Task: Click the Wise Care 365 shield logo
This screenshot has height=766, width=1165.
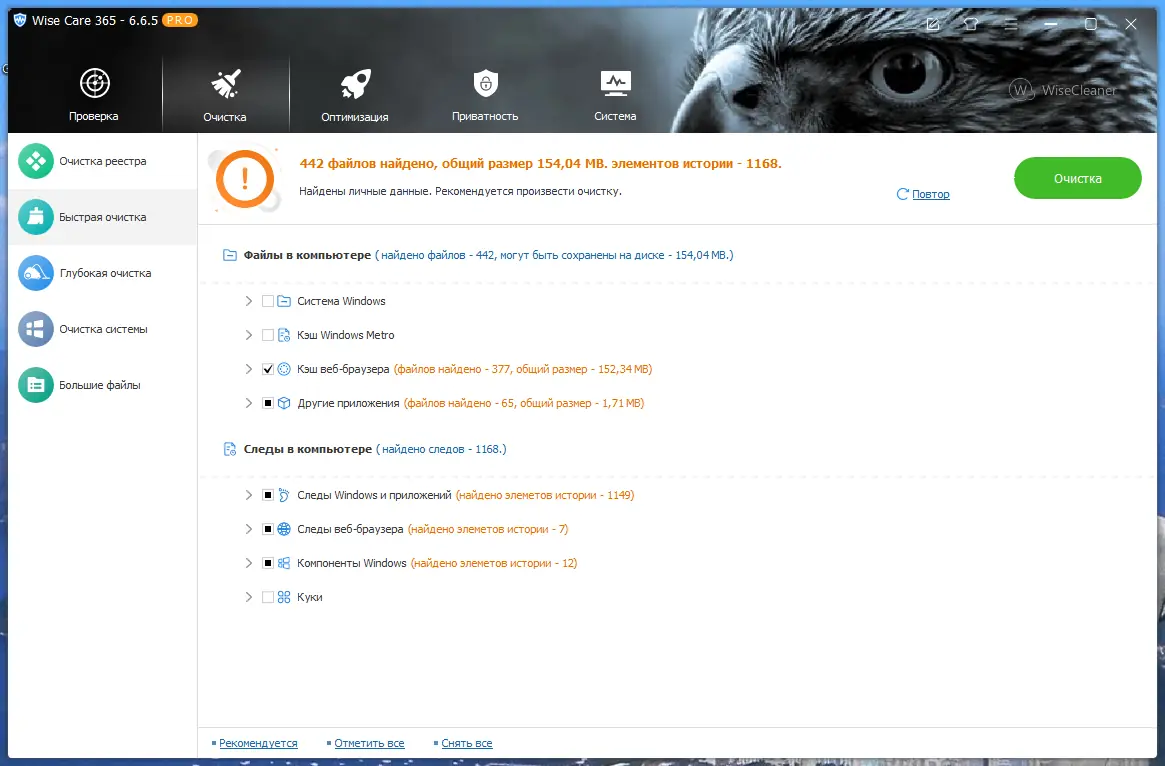Action: [20, 20]
